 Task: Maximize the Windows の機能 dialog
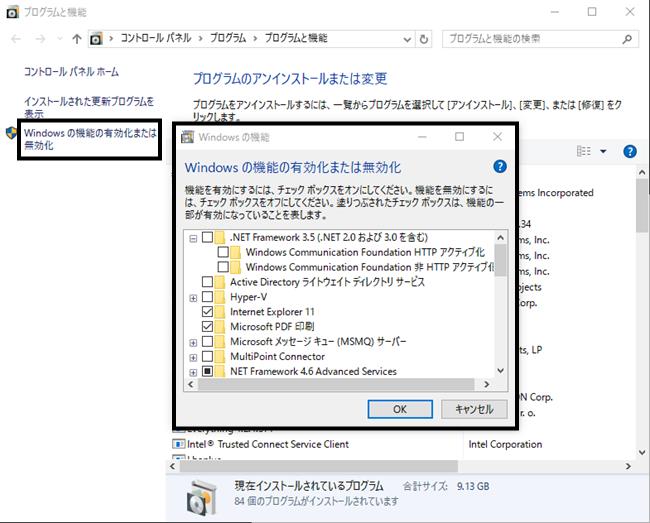coord(459,137)
